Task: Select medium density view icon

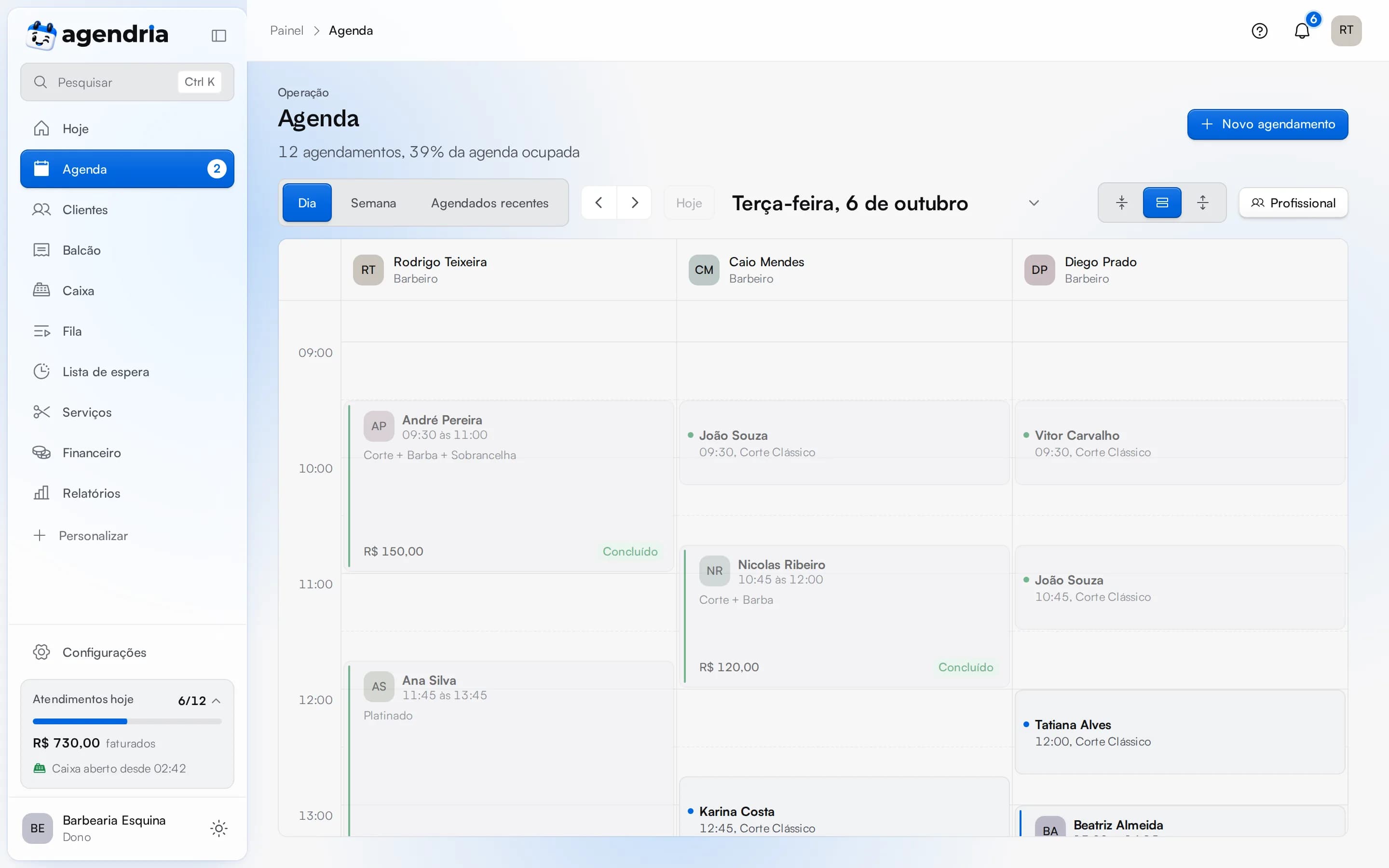Action: coord(1162,203)
